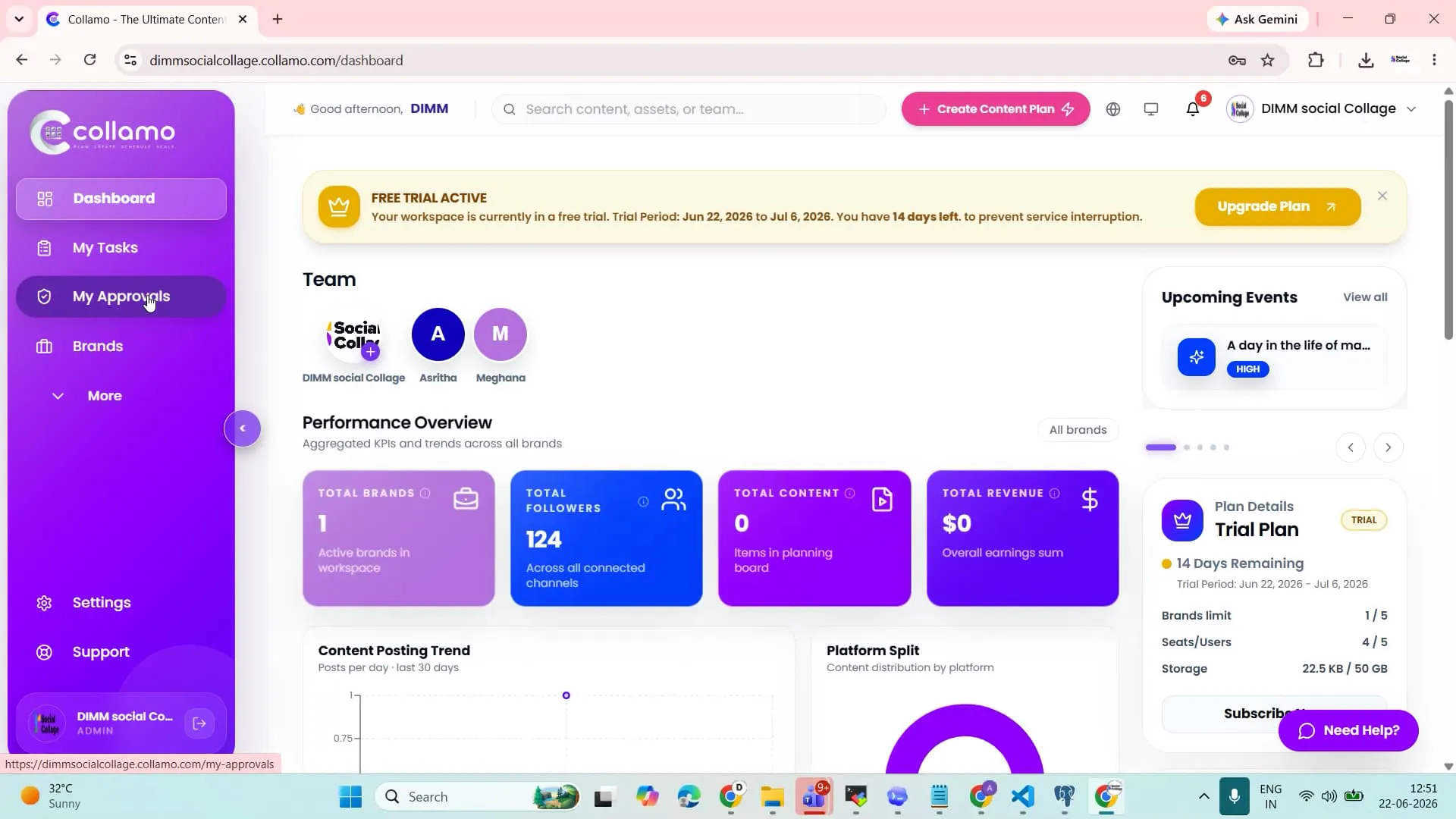Click the crown icon in Plan Details
1456x819 pixels.
coord(1181,520)
